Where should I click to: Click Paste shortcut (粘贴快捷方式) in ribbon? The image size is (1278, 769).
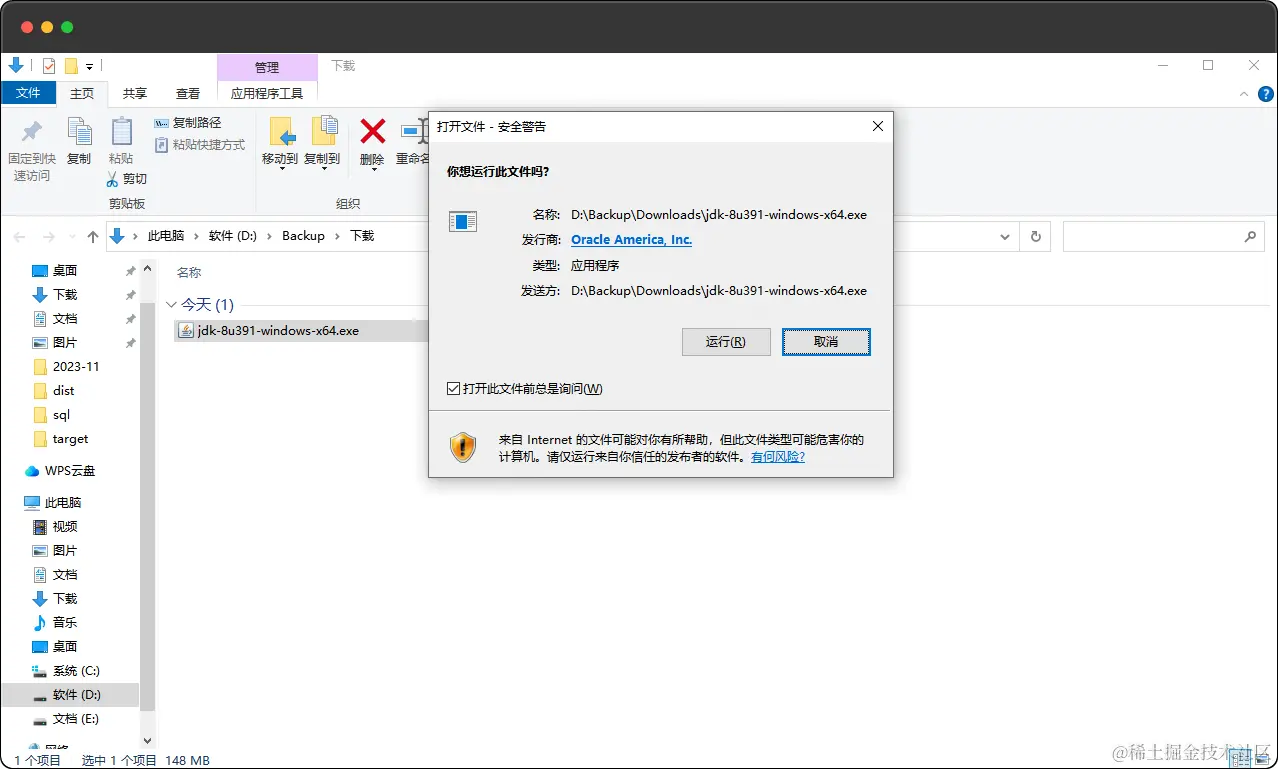point(200,145)
